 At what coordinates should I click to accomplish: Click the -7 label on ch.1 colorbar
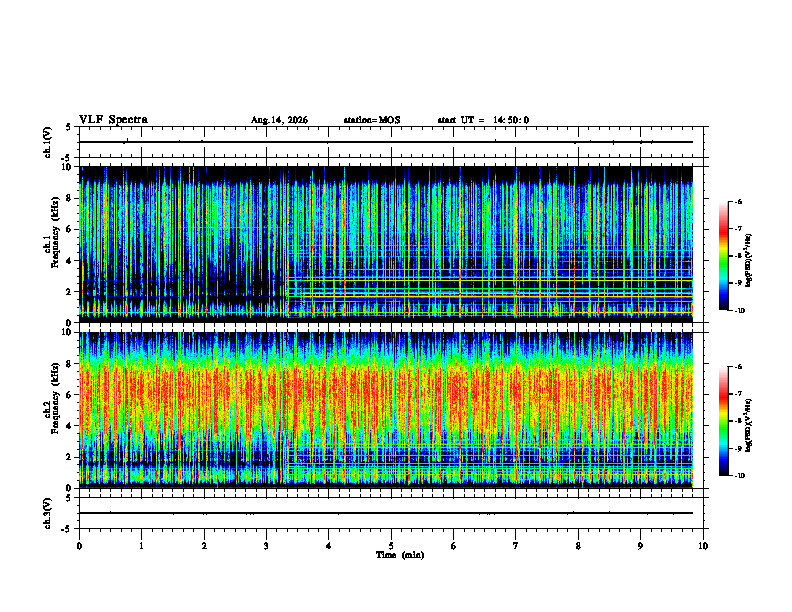tap(738, 229)
